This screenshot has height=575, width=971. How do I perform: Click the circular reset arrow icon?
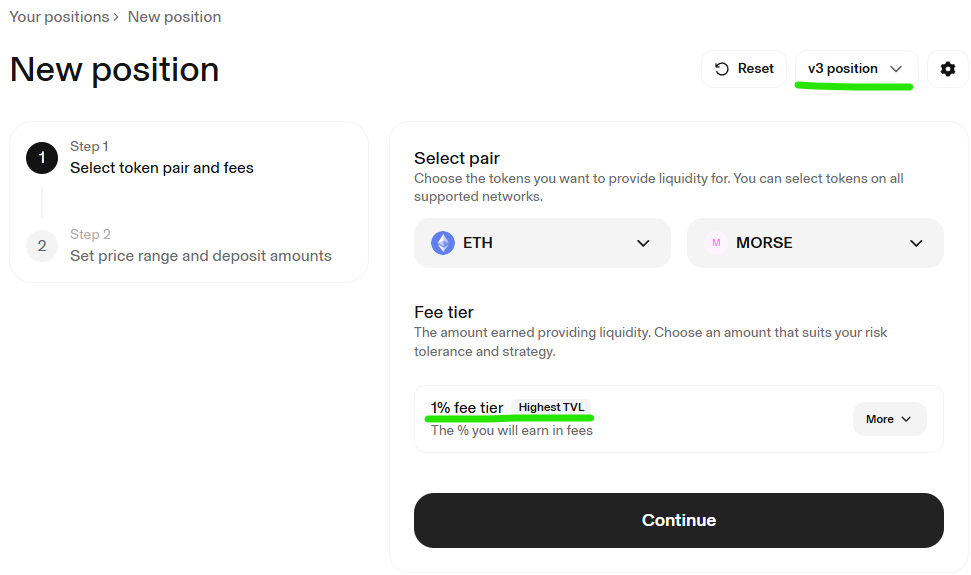click(721, 69)
